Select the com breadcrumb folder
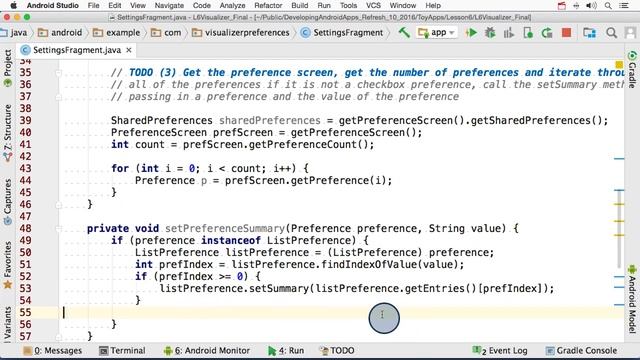 point(166,33)
